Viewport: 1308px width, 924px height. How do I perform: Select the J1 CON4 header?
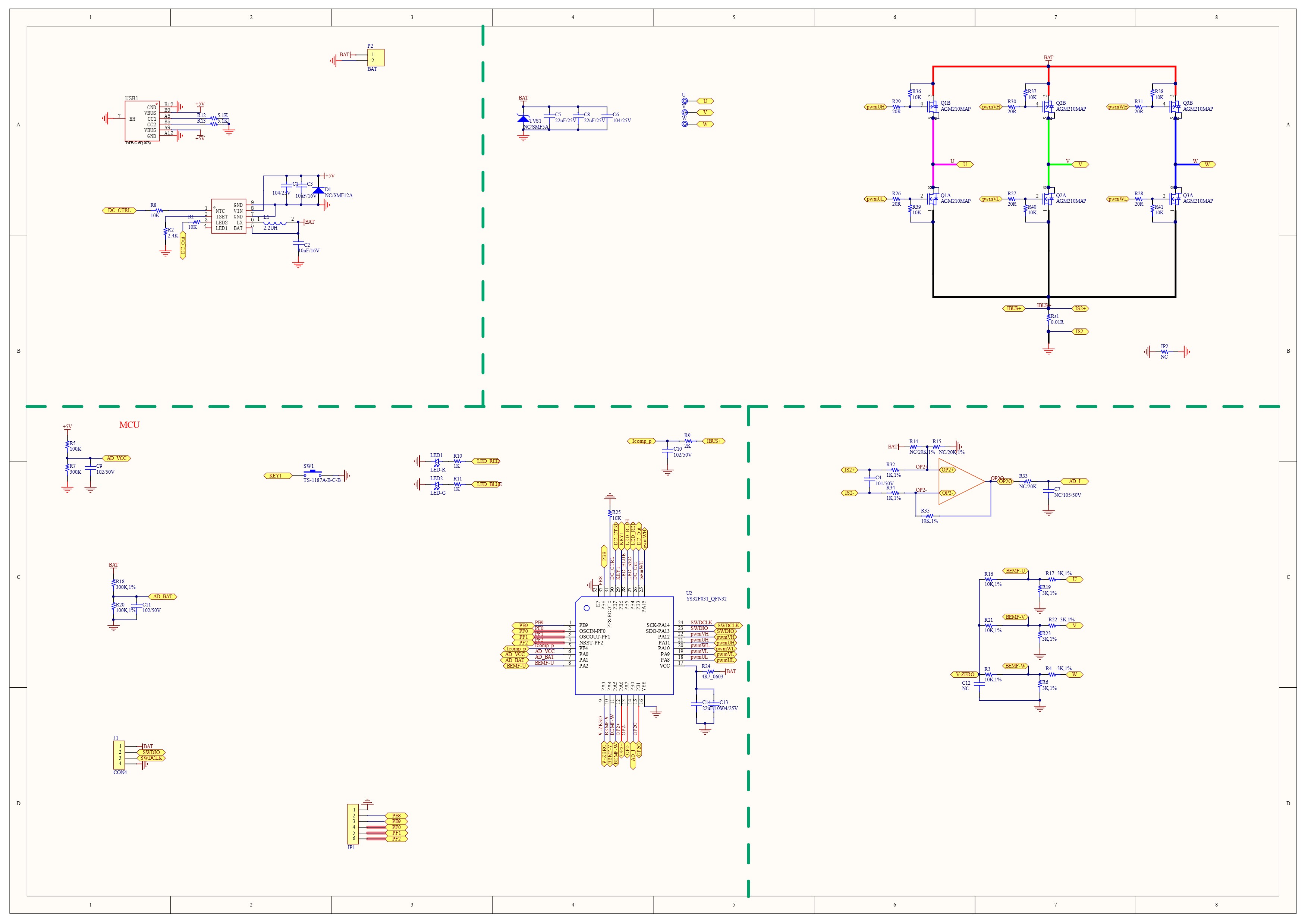coord(119,755)
